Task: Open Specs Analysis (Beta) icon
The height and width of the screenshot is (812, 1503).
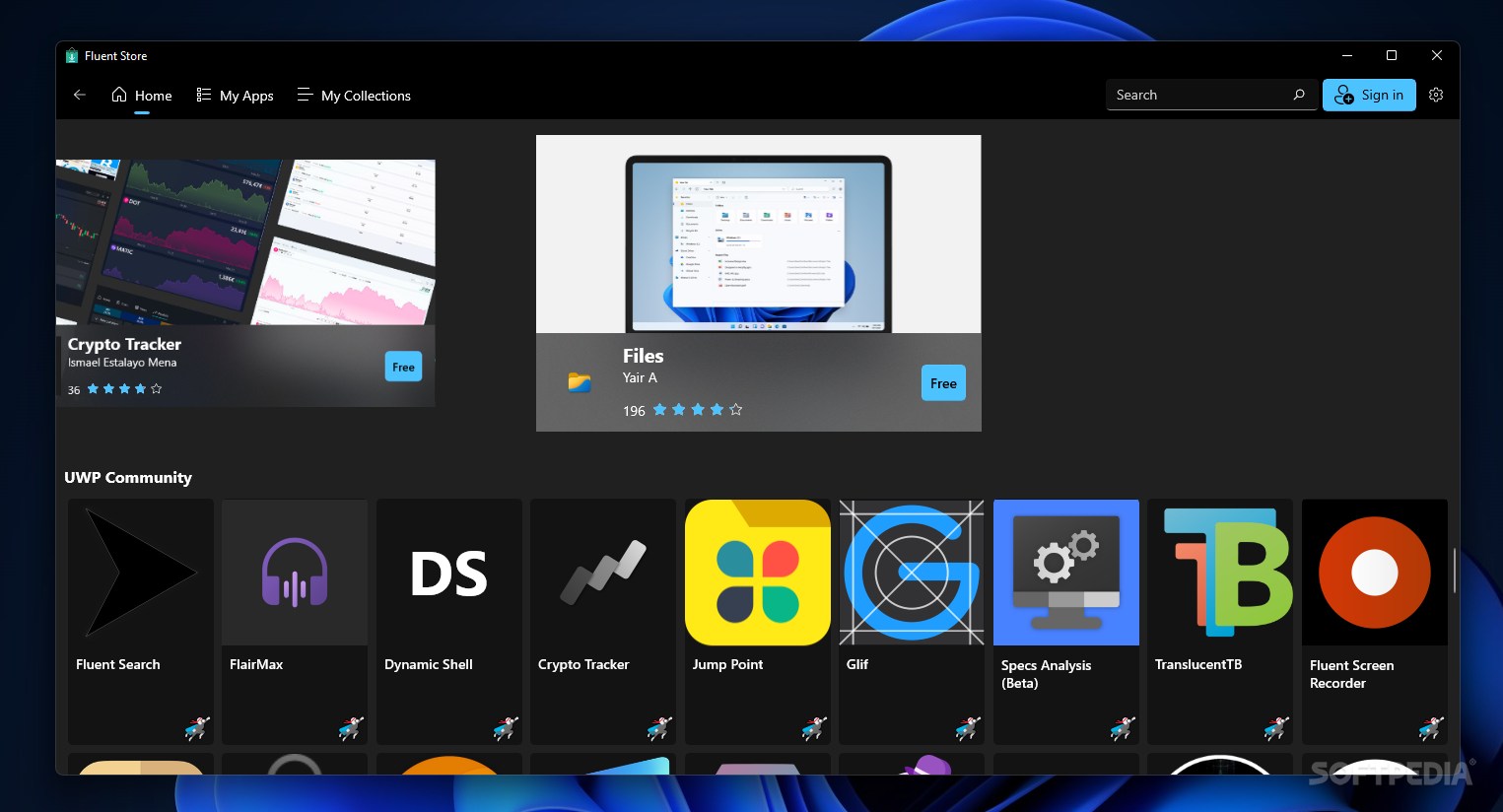Action: 1066,573
